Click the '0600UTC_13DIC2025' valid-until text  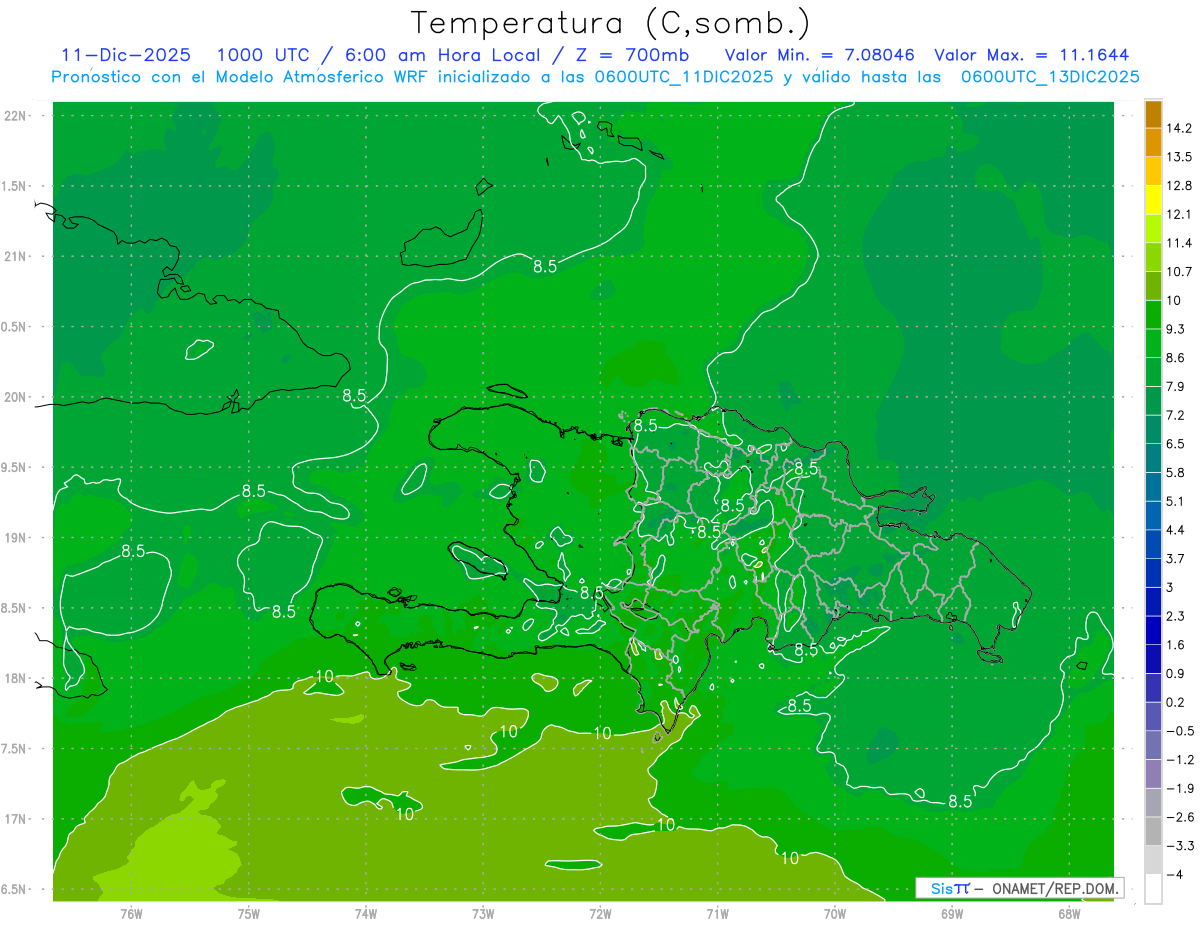[1051, 77]
